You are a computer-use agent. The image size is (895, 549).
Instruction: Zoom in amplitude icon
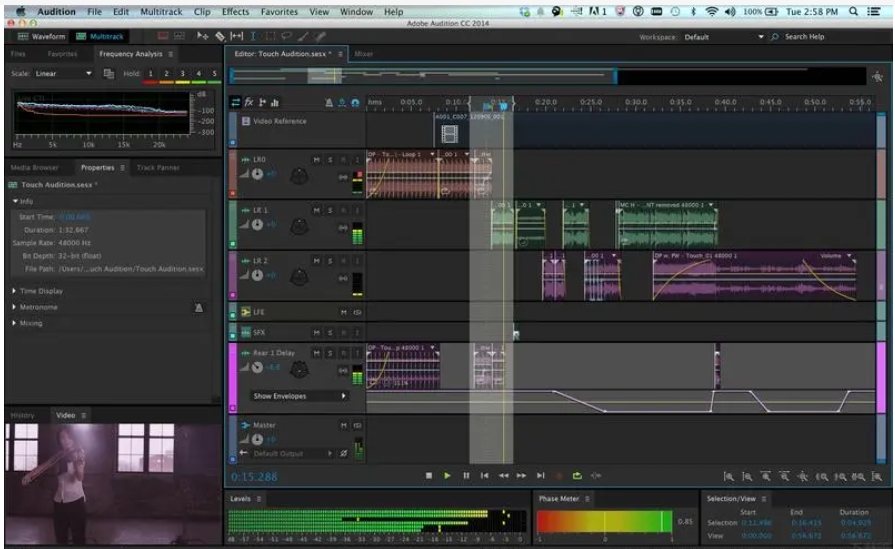click(x=728, y=477)
